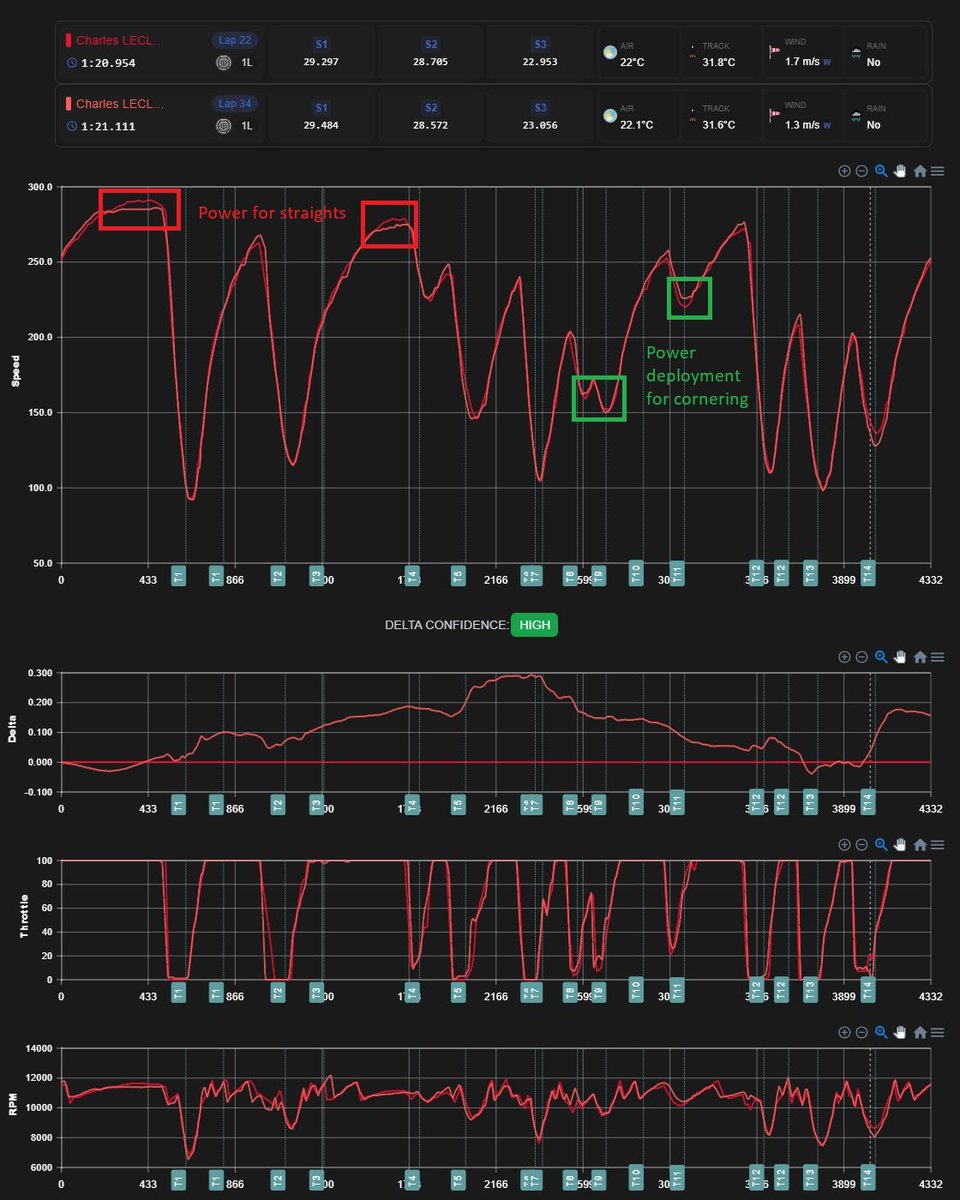Open hamburger menu of the Delta chart
The width and height of the screenshot is (960, 1200).
(x=937, y=657)
